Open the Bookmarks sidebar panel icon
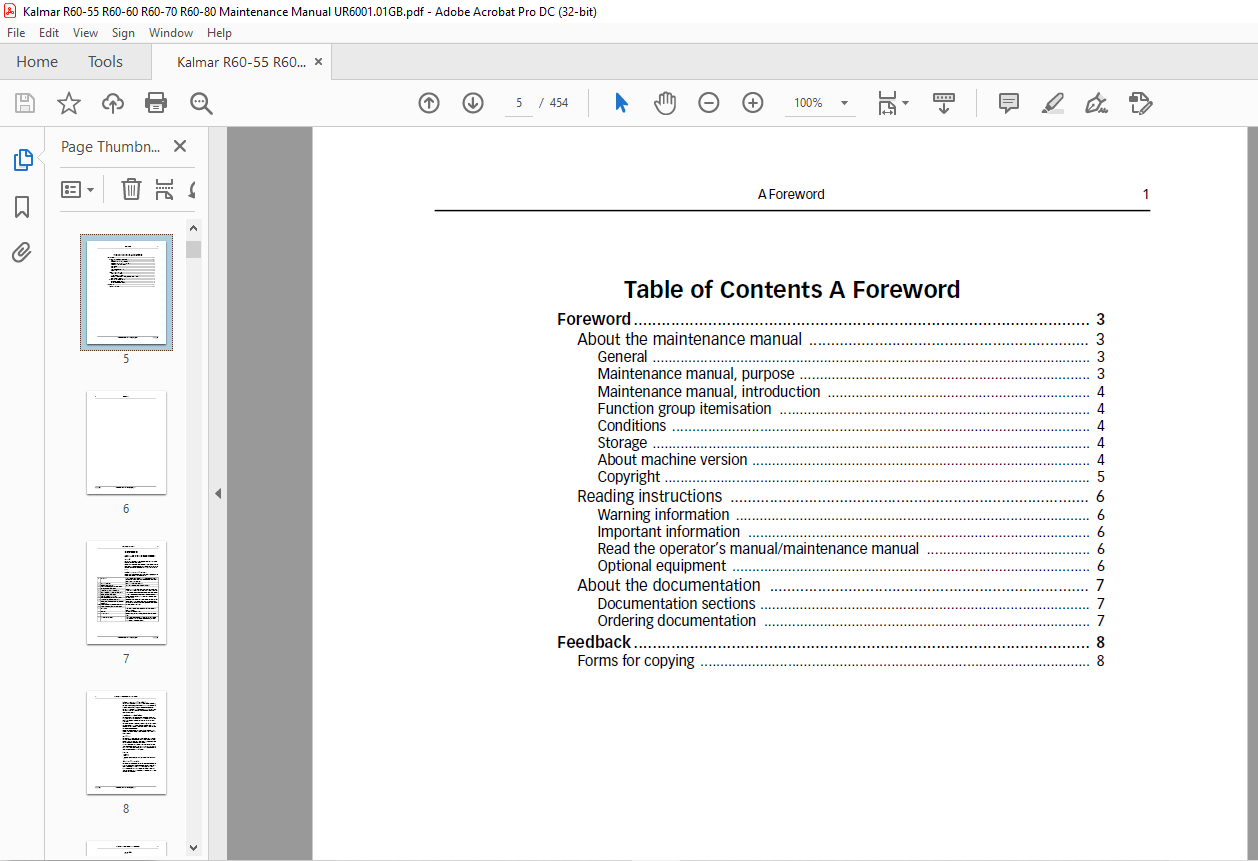The width and height of the screenshot is (1258, 861). [22, 207]
